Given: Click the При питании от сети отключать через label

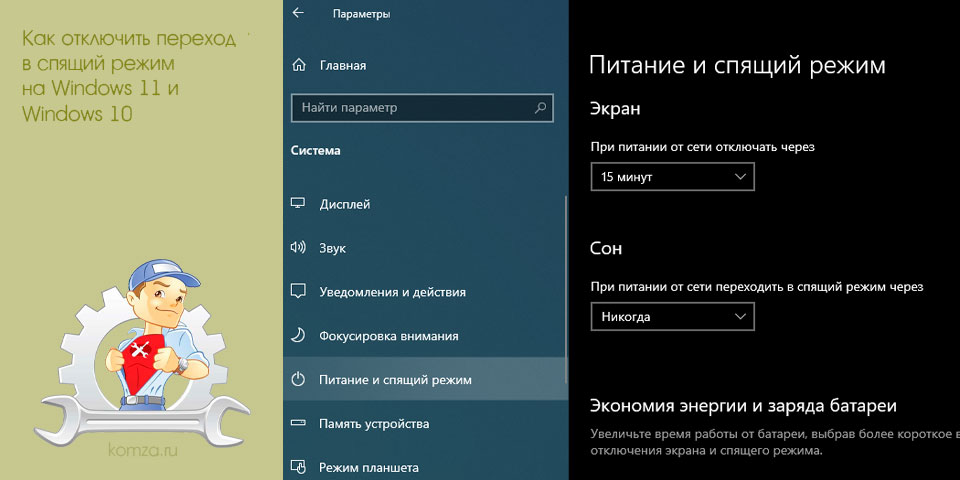Looking at the screenshot, I should [703, 147].
